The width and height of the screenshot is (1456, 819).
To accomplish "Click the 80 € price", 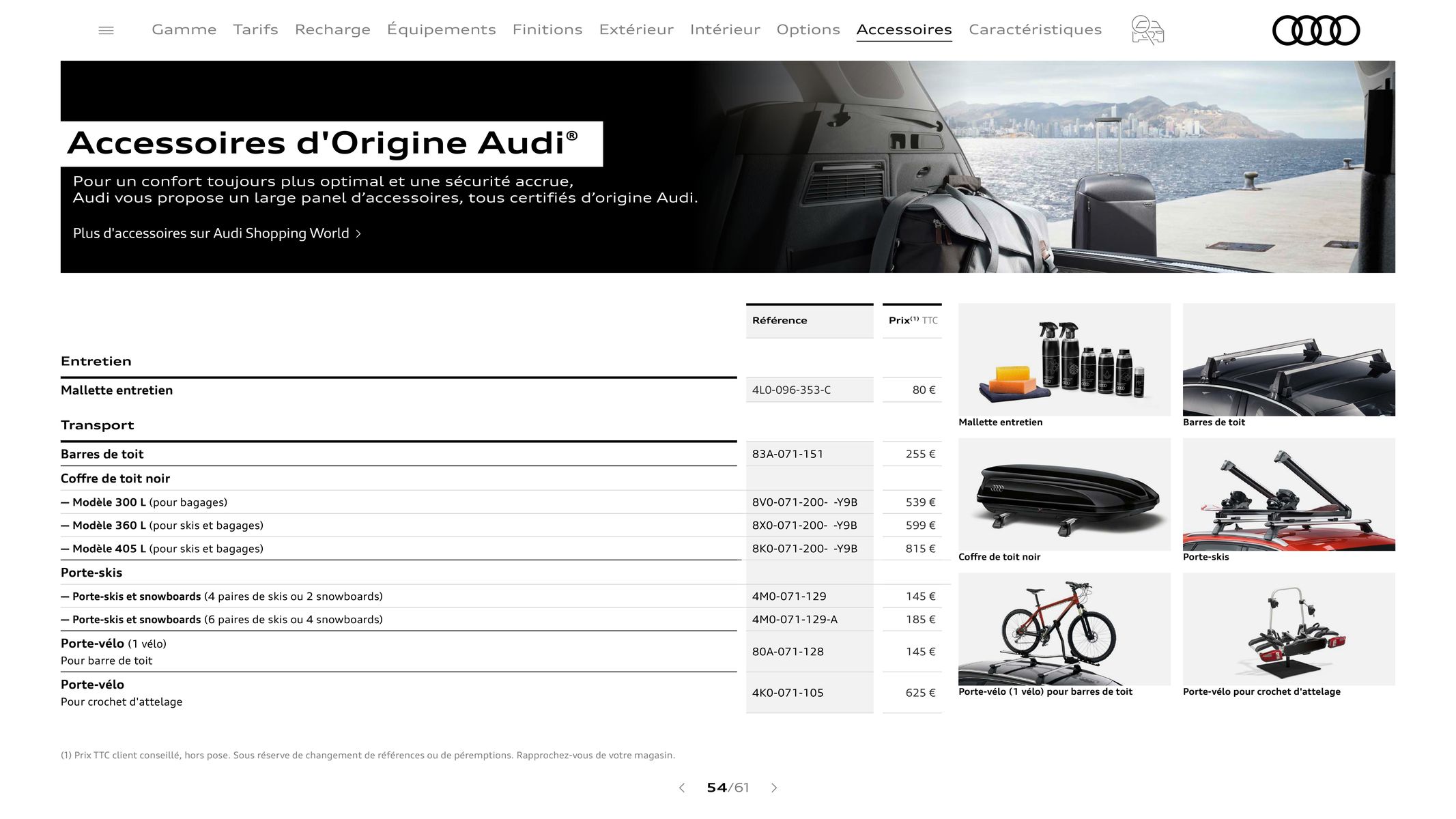I will (x=924, y=390).
